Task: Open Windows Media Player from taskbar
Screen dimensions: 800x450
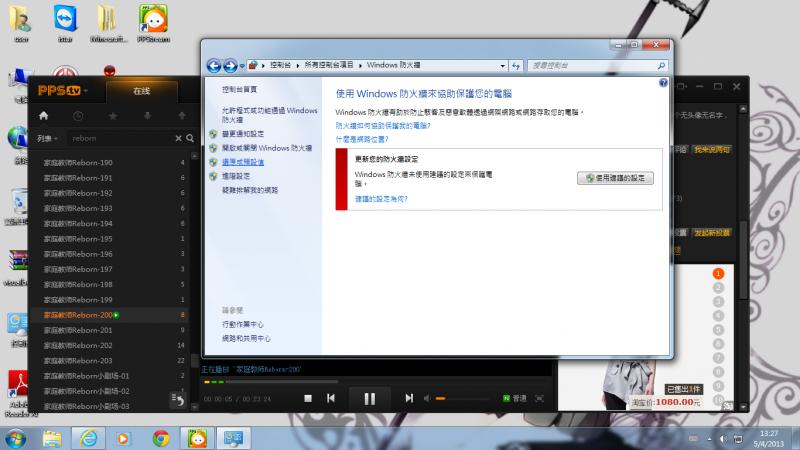Action: click(x=123, y=438)
